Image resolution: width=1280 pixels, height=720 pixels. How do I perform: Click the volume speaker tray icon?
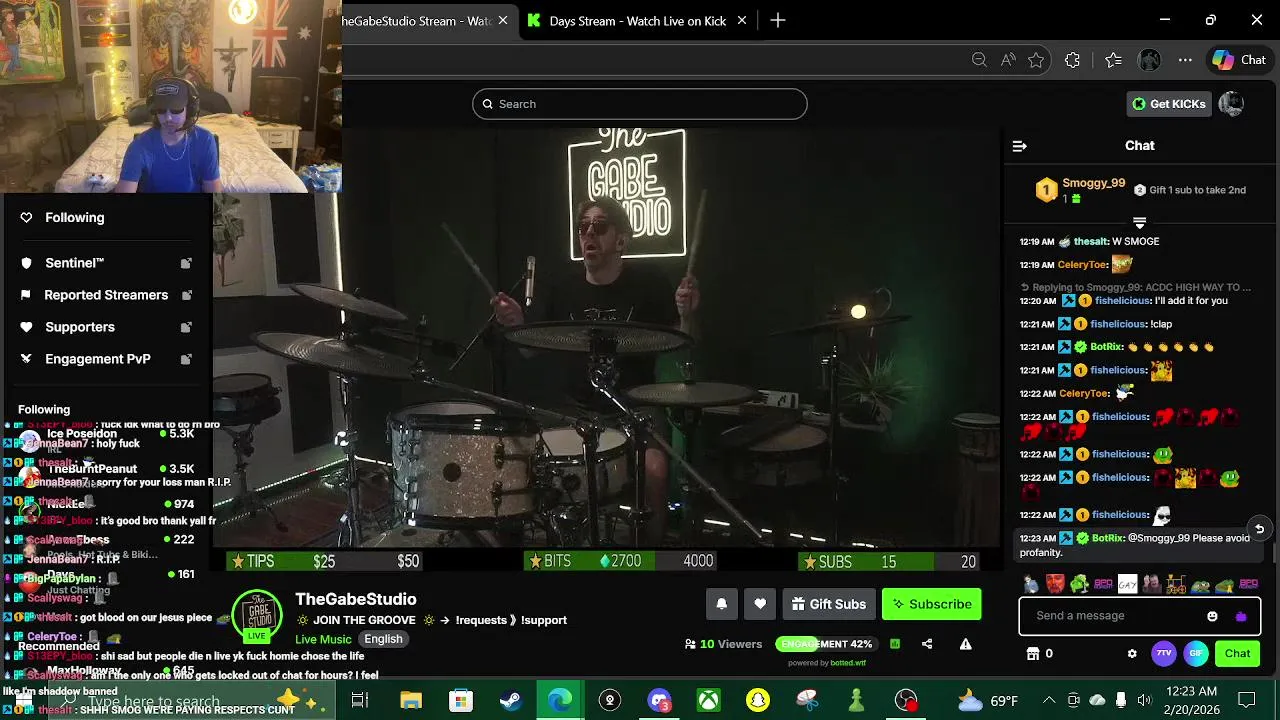[1144, 700]
